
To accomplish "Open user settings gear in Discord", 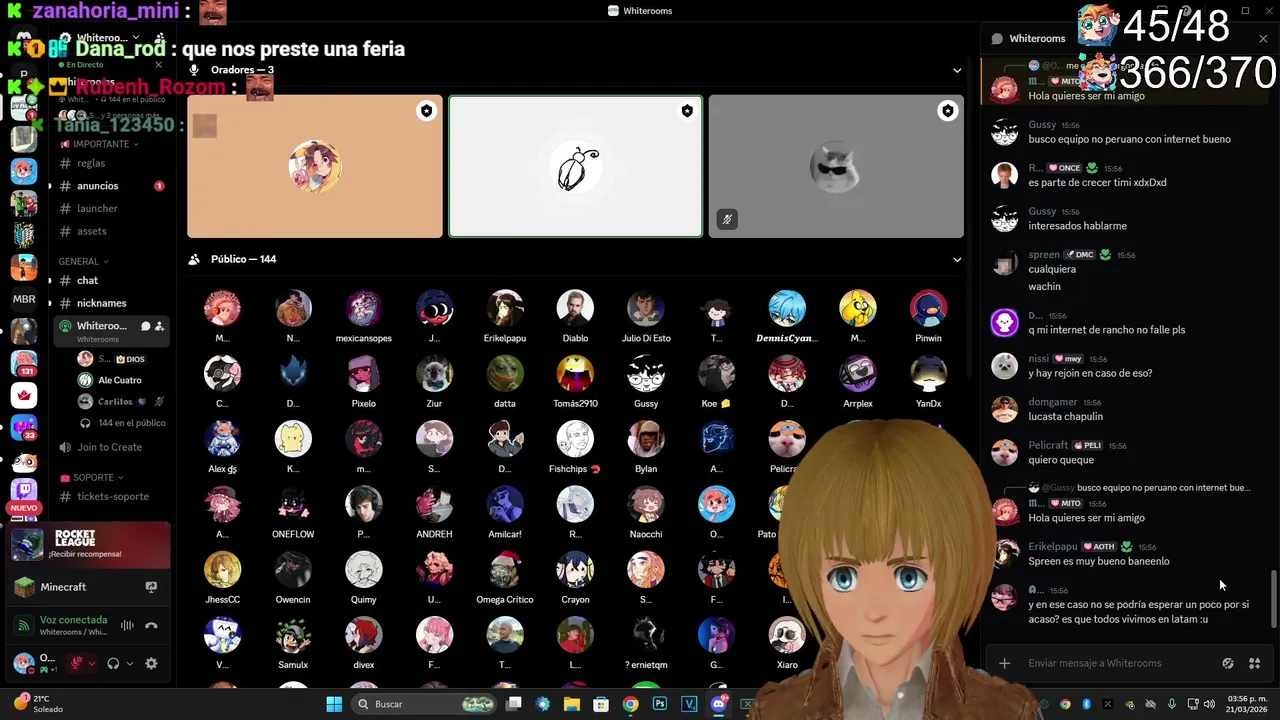I will pos(151,663).
